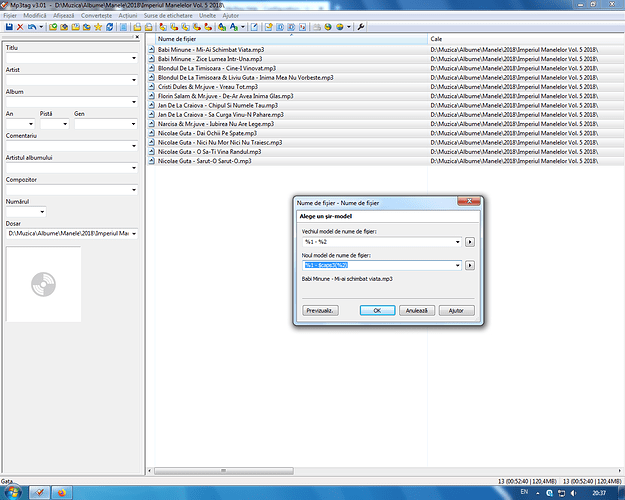Viewport: 625px width, 500px height.
Task: Open the Undo history dropdown arrow
Action: coord(41,27)
